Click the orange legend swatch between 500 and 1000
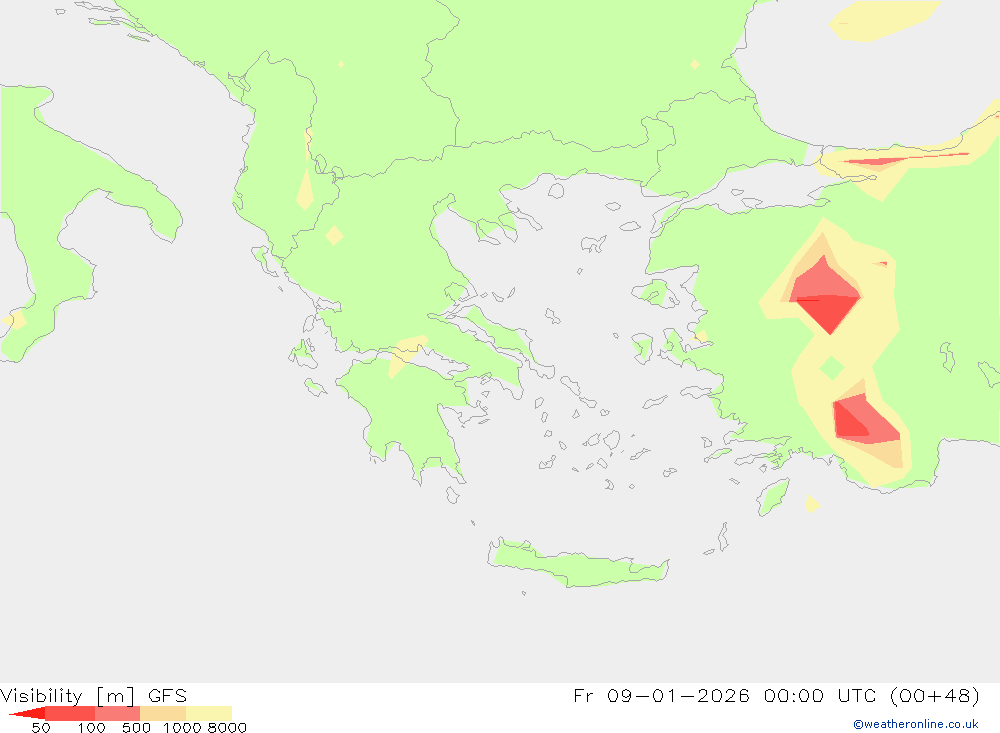This screenshot has width=1000, height=733. point(163,713)
